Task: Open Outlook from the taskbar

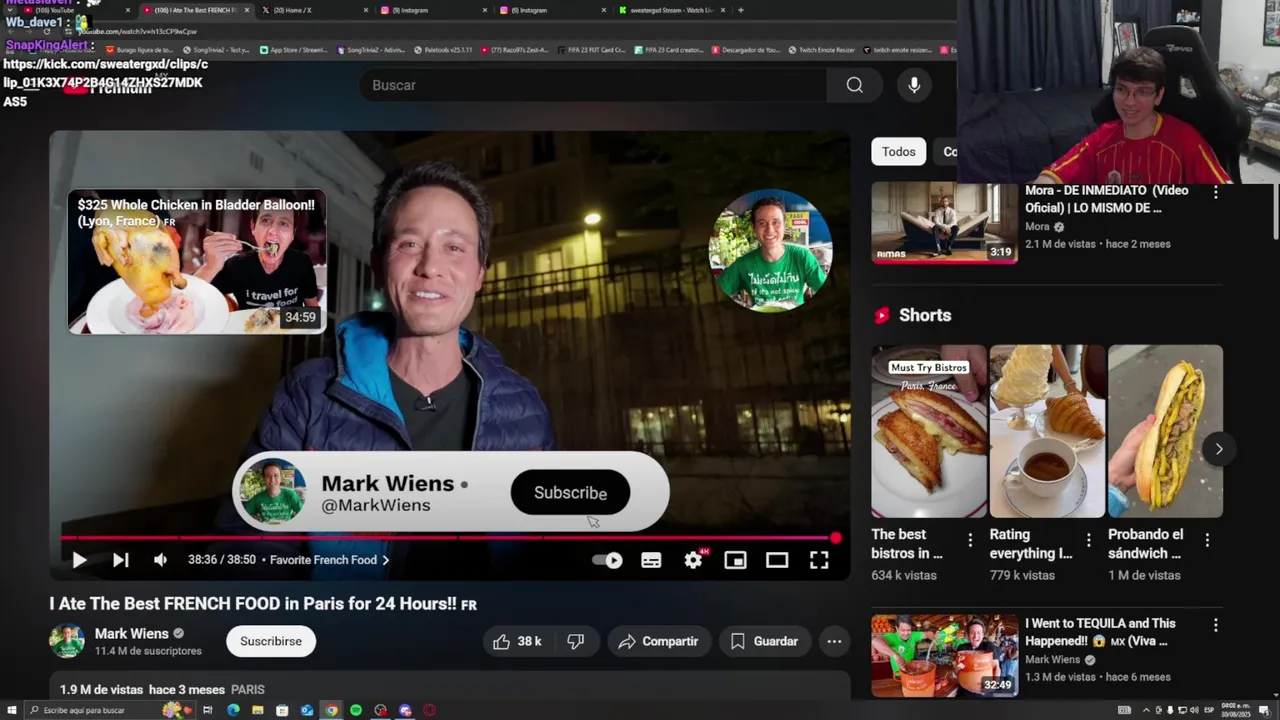Action: pyautogui.click(x=307, y=710)
